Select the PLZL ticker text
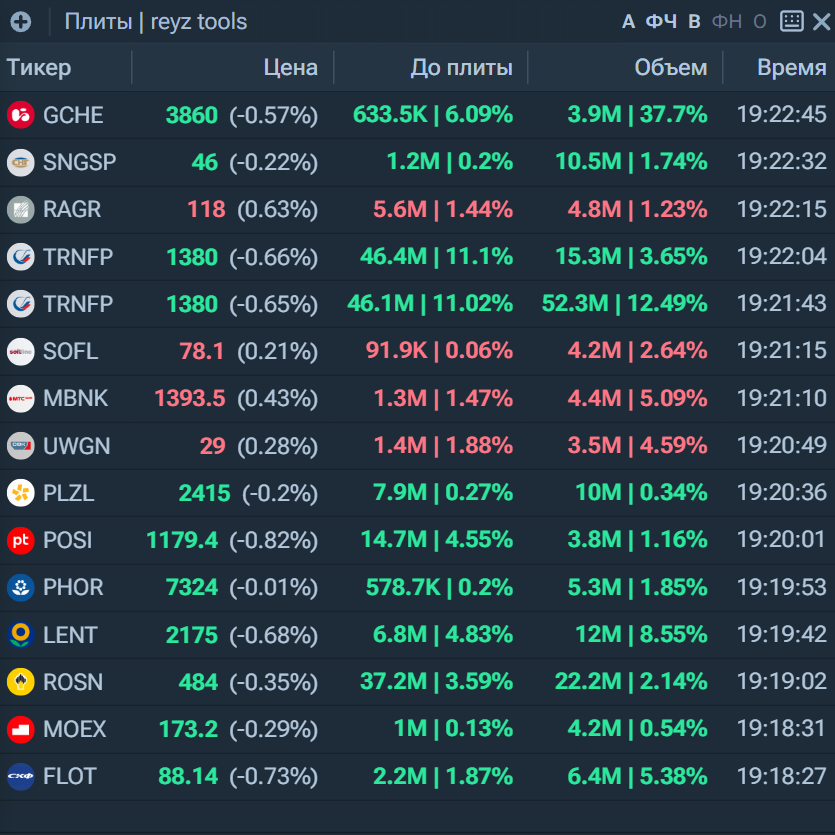 [x=68, y=493]
